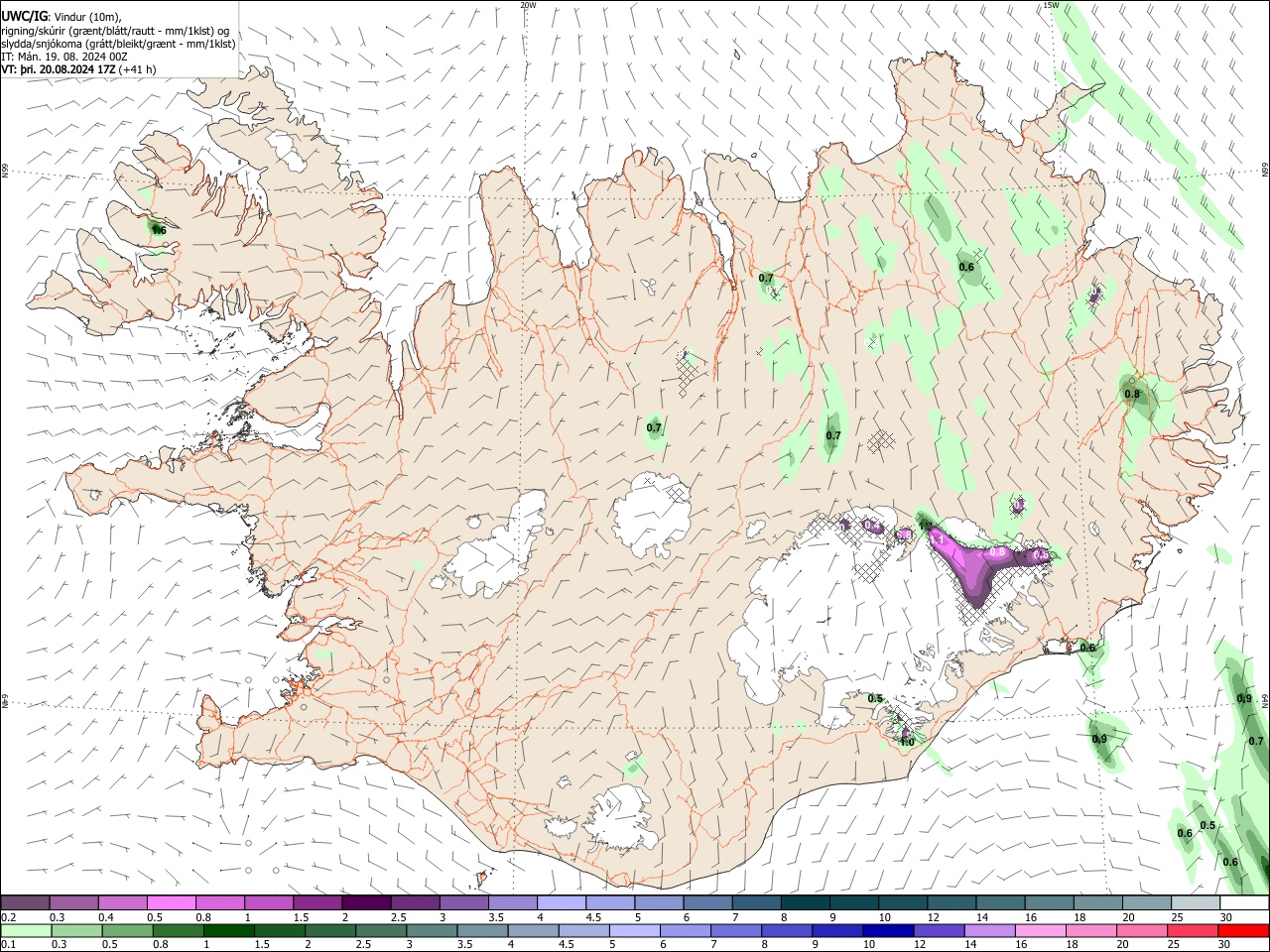Click the '(+41 h)' forecast offset text
The height and width of the screenshot is (952, 1270).
137,69
